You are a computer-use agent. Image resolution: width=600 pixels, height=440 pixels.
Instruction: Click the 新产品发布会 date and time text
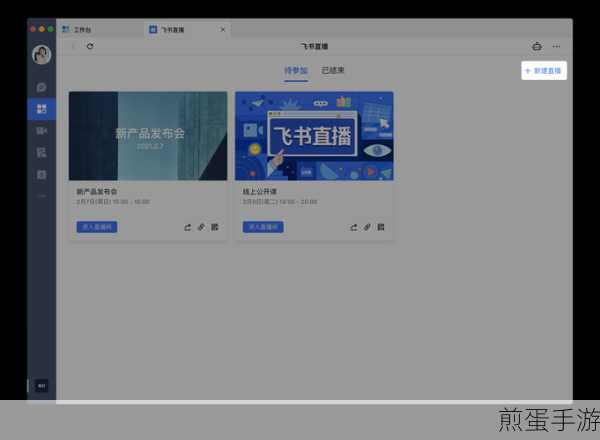tap(113, 202)
